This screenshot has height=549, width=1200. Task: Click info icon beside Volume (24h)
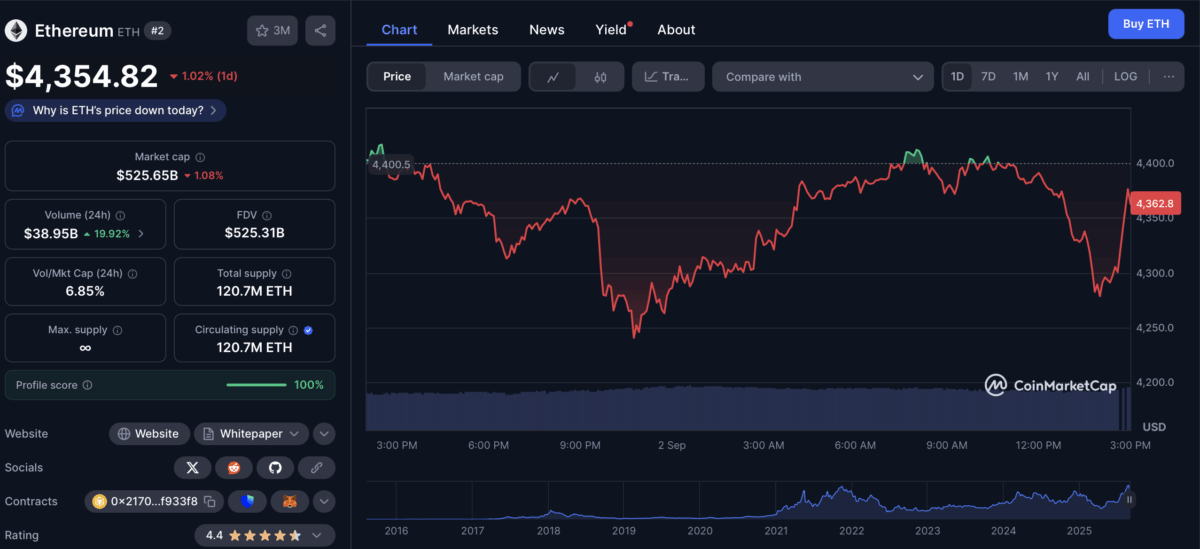click(121, 215)
